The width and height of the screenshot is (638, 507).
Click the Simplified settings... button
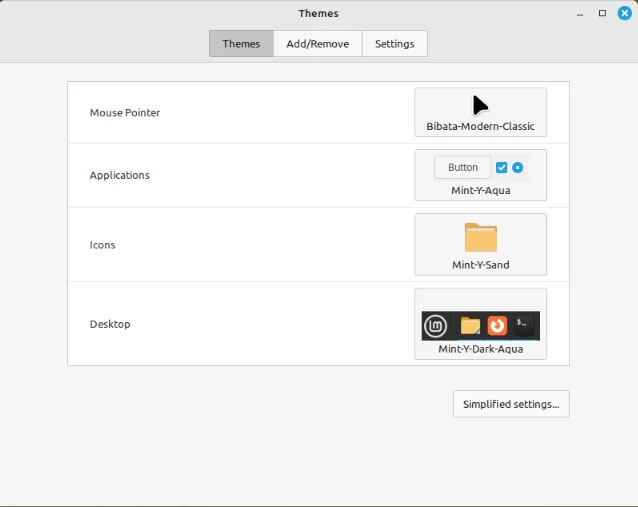511,404
